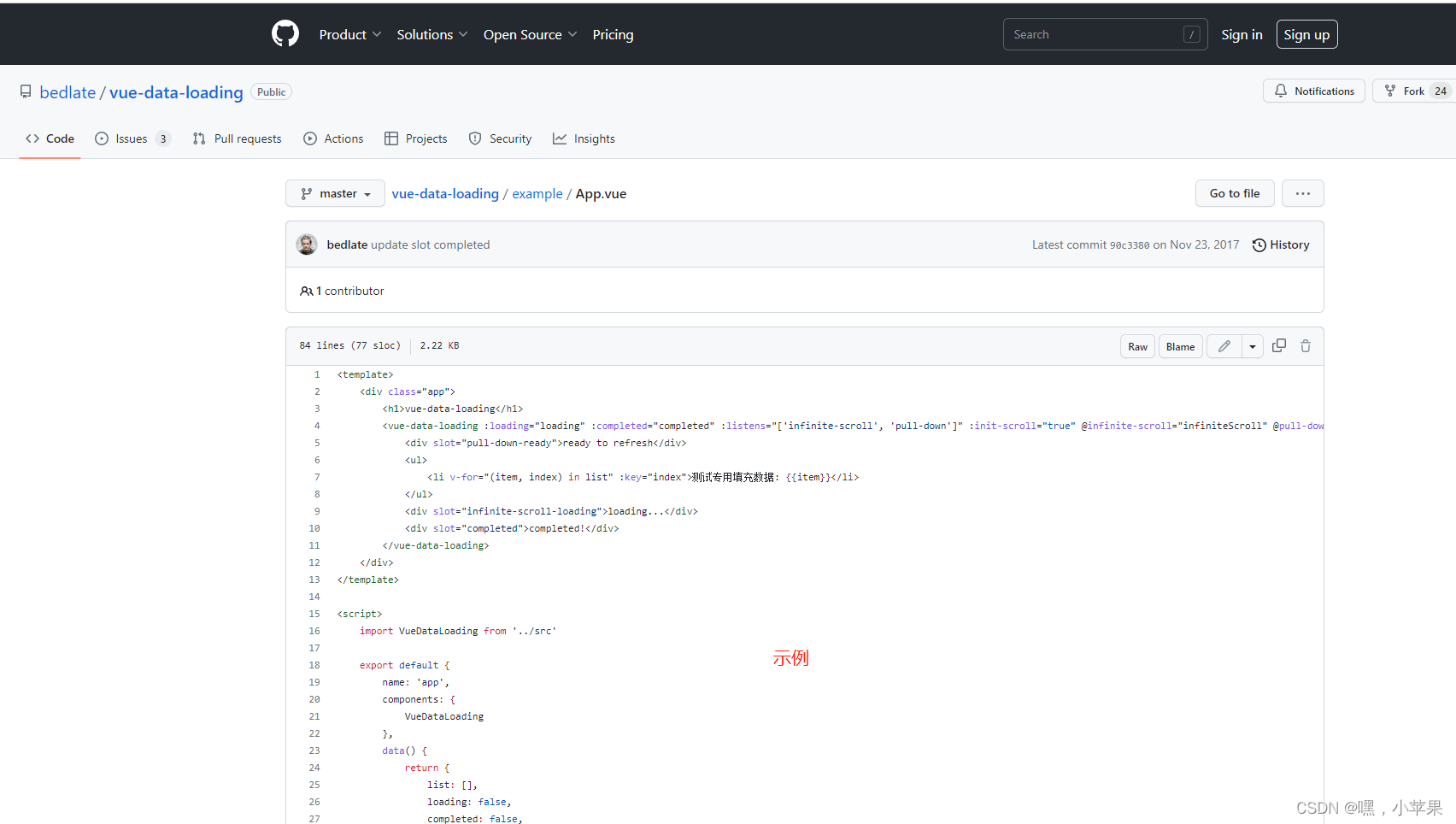Click the pencil edit file icon
The image size is (1456, 824).
pos(1224,346)
